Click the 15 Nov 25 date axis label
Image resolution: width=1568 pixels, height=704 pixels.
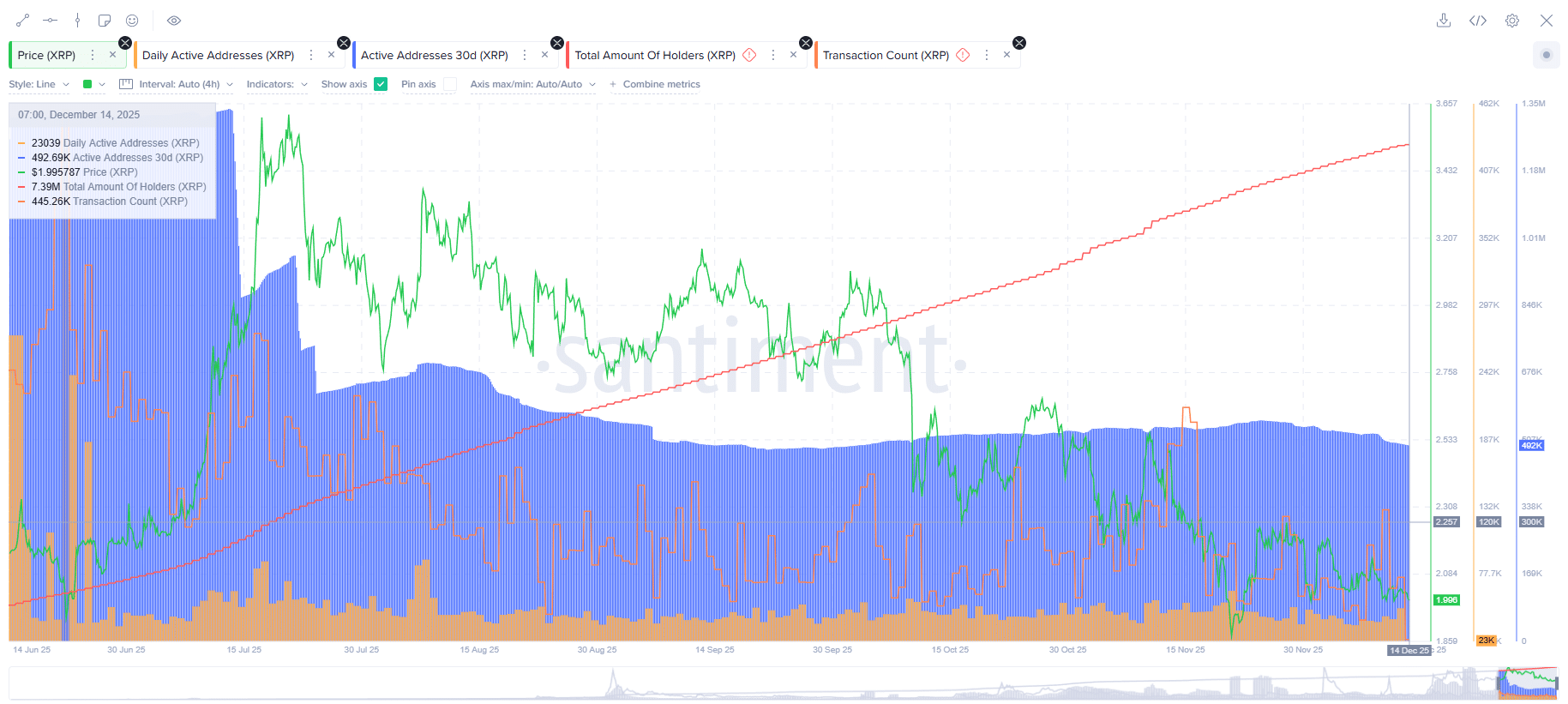pyautogui.click(x=1186, y=650)
